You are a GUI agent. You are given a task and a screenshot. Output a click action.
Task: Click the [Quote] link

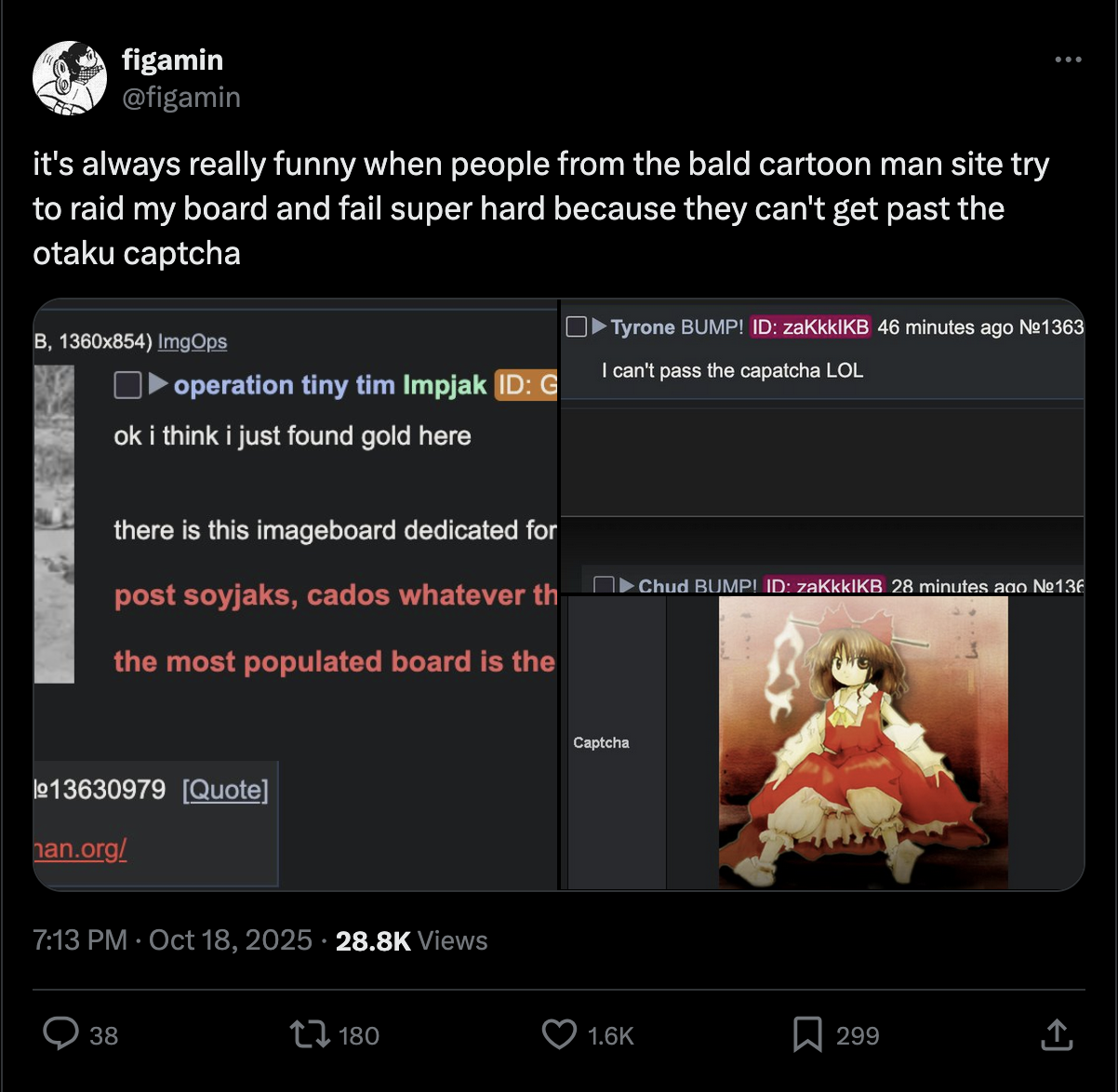(225, 790)
